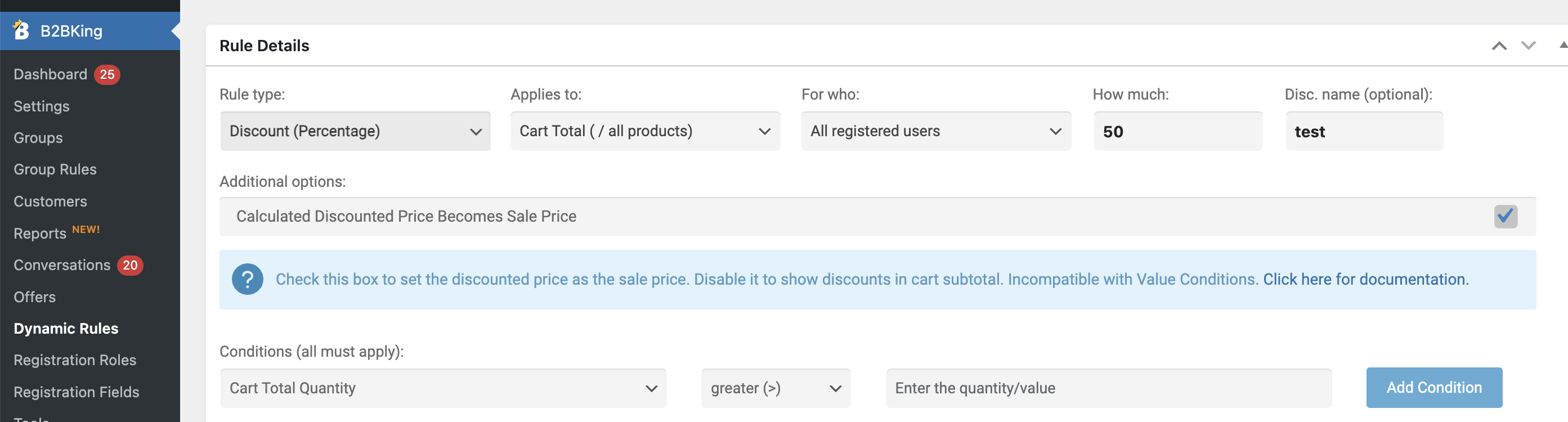Click the How much input field

(1178, 131)
